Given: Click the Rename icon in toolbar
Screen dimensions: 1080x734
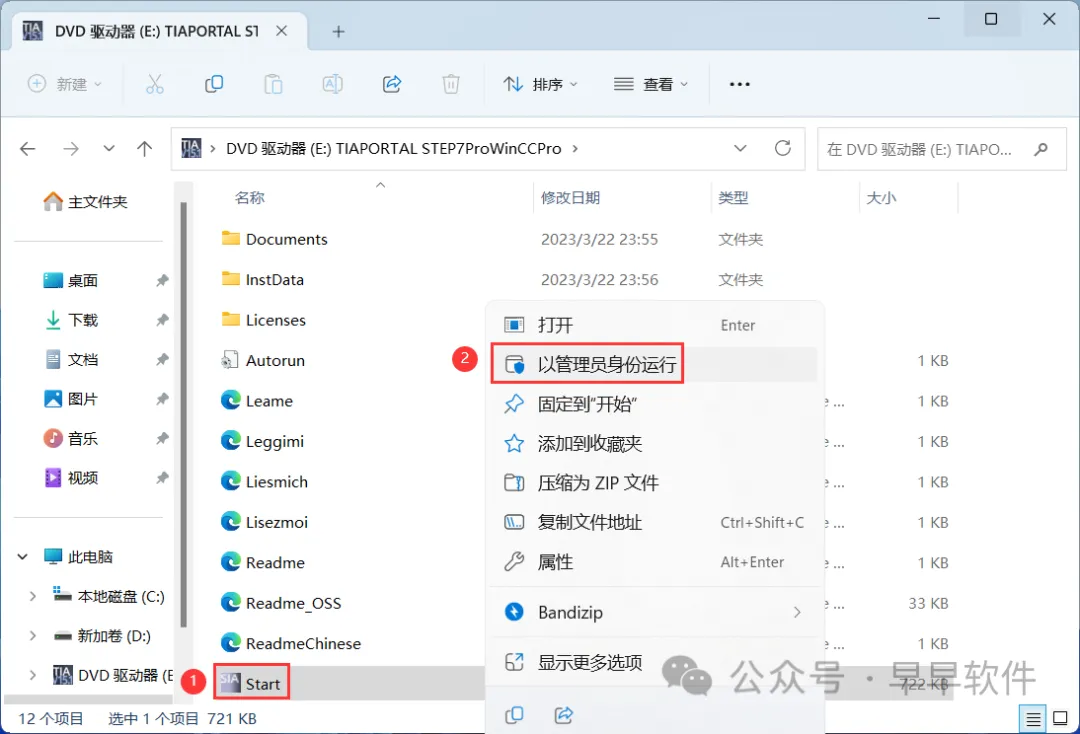Looking at the screenshot, I should coord(333,84).
